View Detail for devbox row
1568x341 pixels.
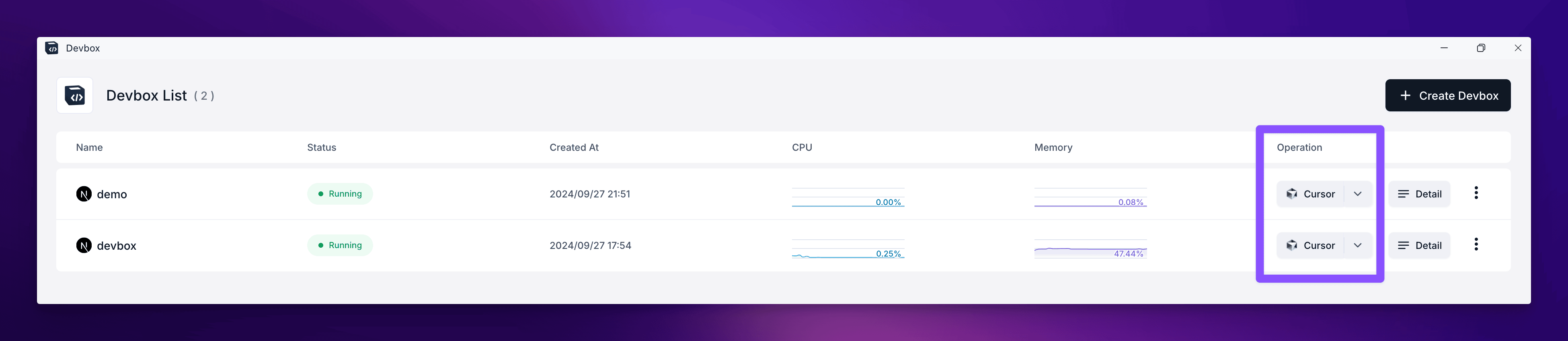[1420, 245]
